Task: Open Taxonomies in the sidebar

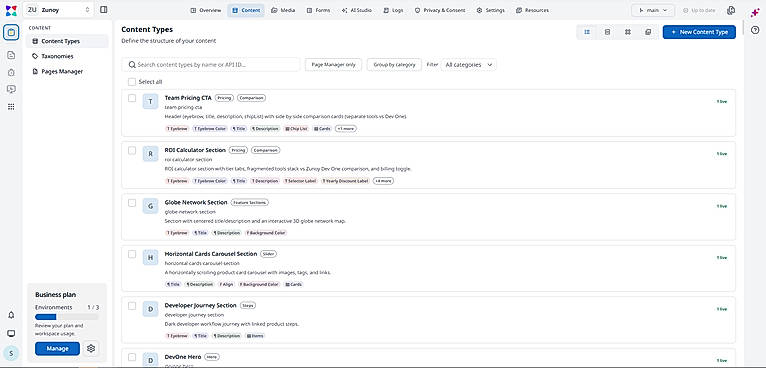Action: point(67,56)
